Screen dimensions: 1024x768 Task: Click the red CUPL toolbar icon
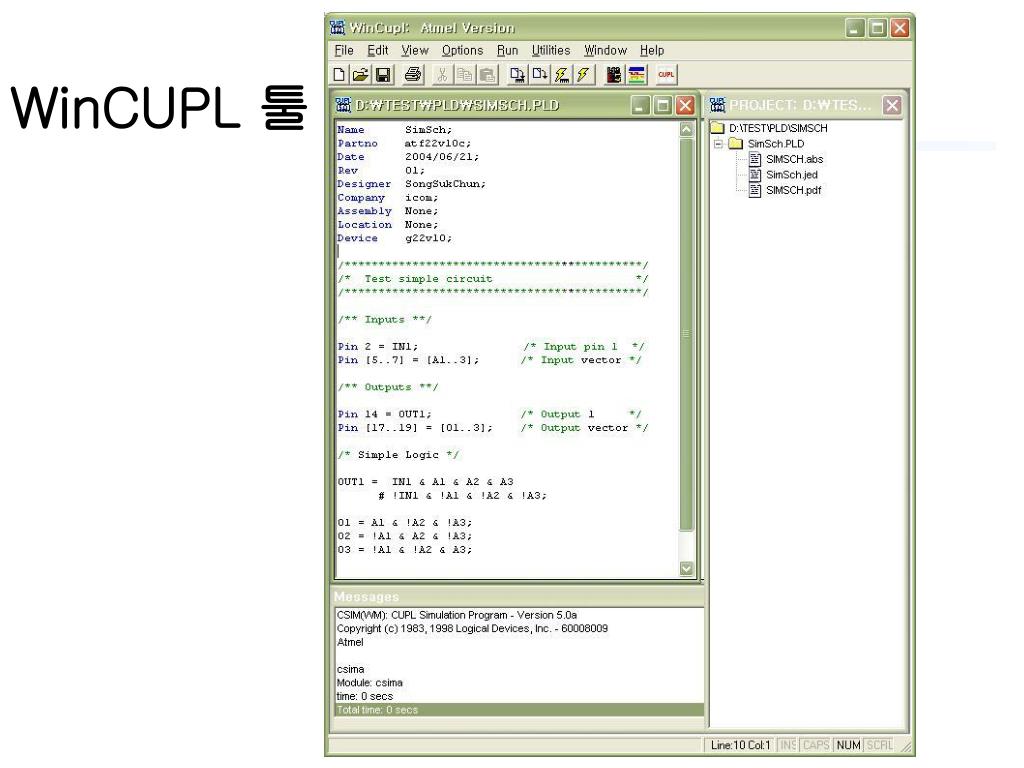click(665, 74)
